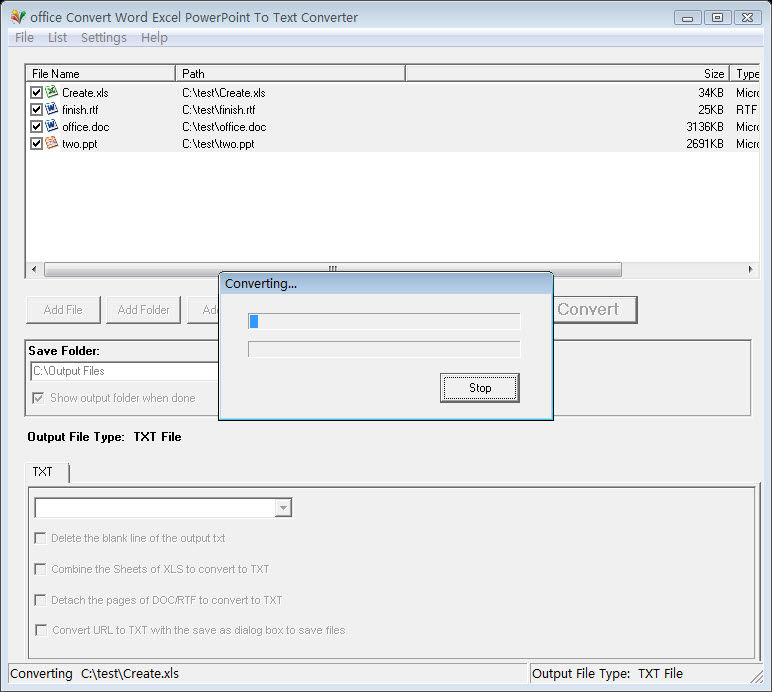The height and width of the screenshot is (692, 772).
Task: Stop the conversion in progress
Action: 480,388
